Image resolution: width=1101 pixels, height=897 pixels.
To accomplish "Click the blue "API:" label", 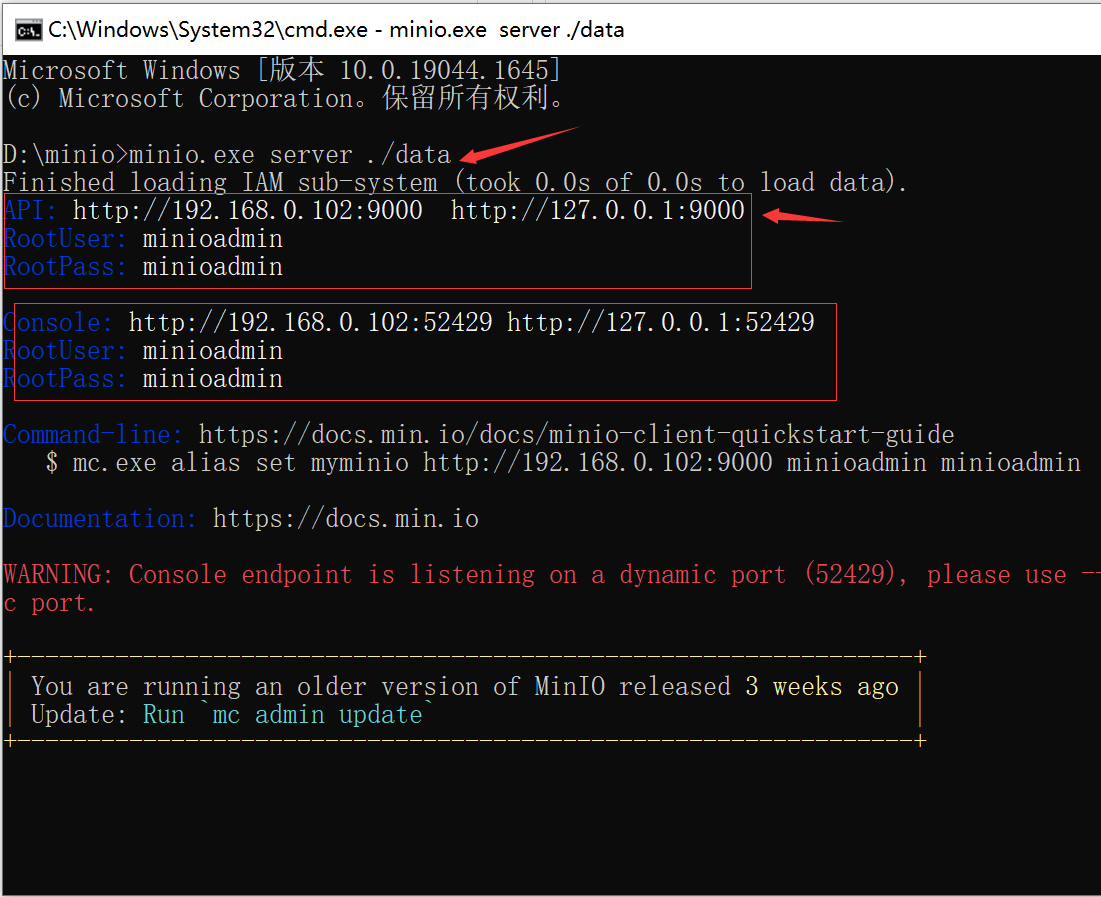I will 31,211.
